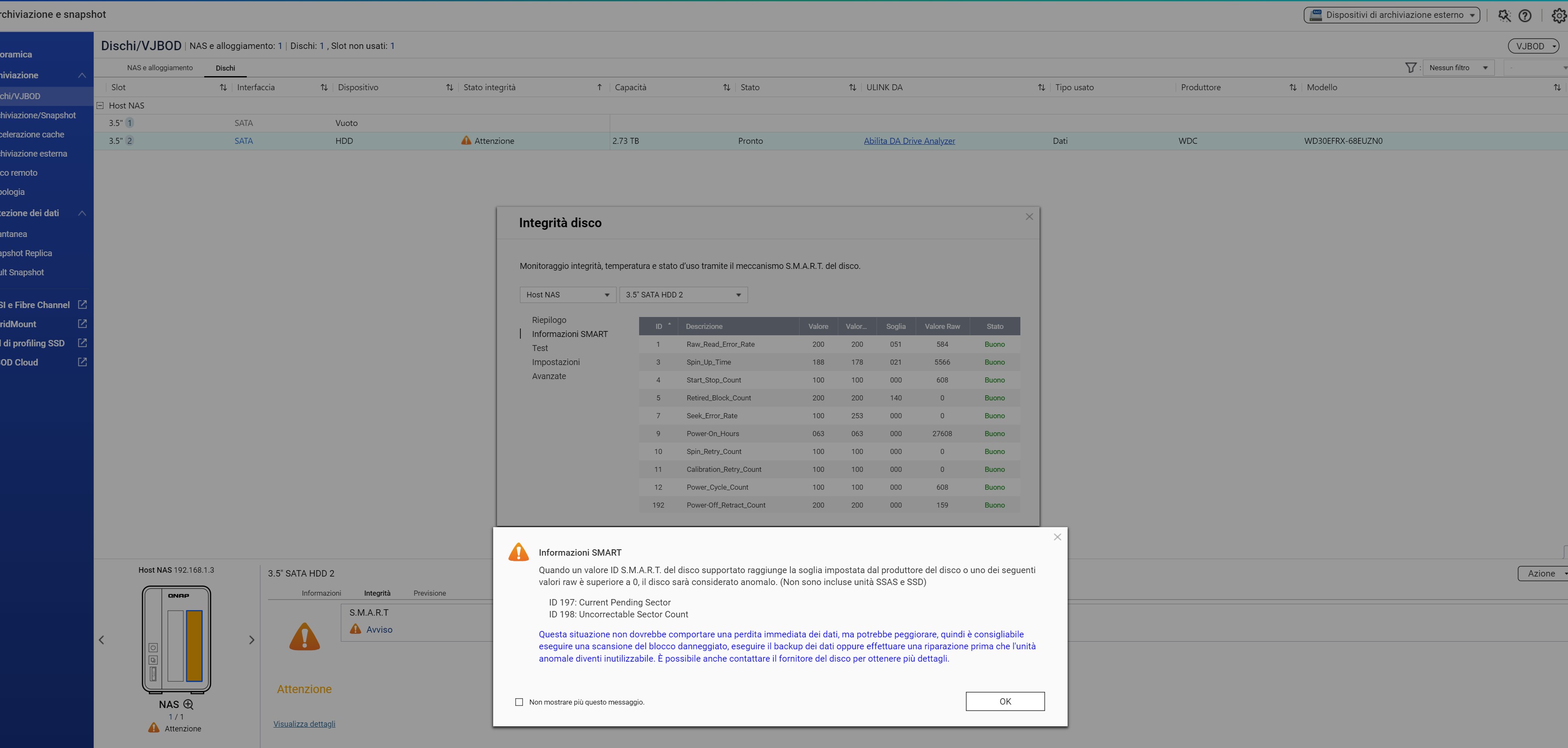Zoom into the NAS with the magnifier icon

point(189,704)
